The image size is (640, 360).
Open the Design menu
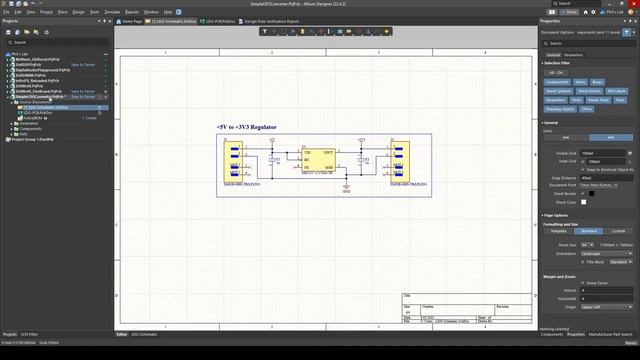[x=78, y=12]
